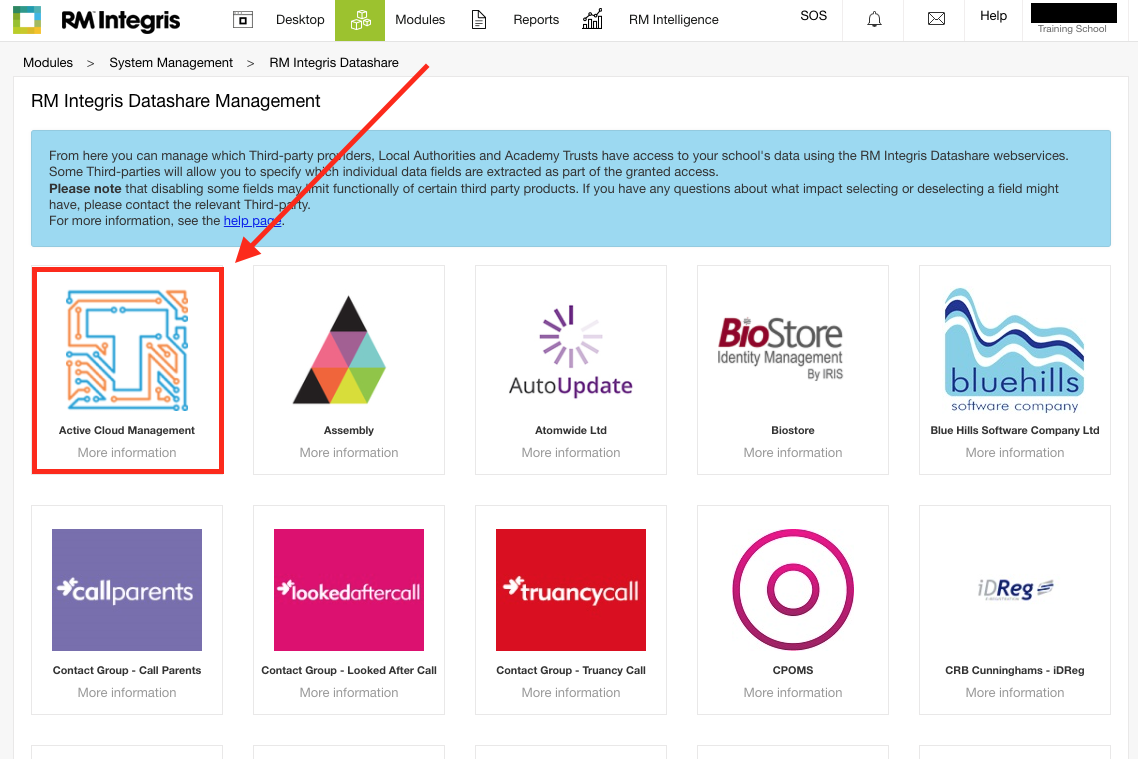Select the CPOMS circle logo
Viewport: 1138px width, 759px height.
click(x=792, y=590)
